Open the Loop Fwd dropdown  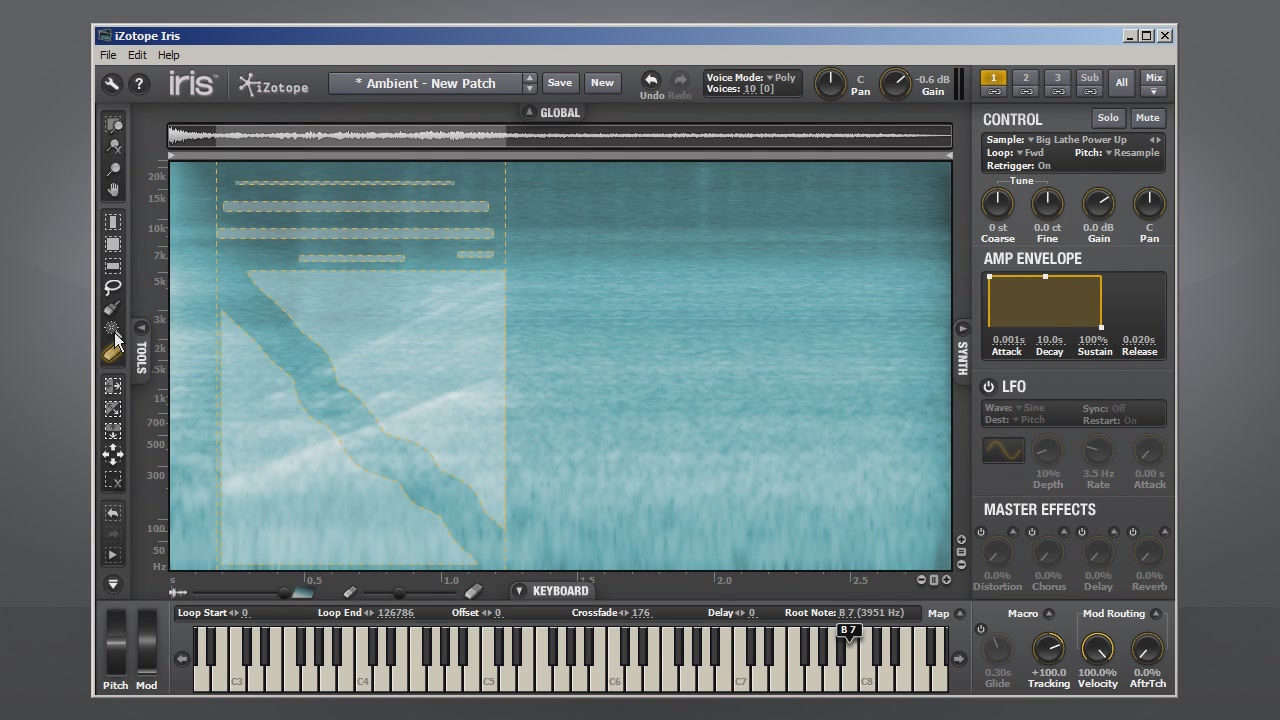coord(1030,153)
